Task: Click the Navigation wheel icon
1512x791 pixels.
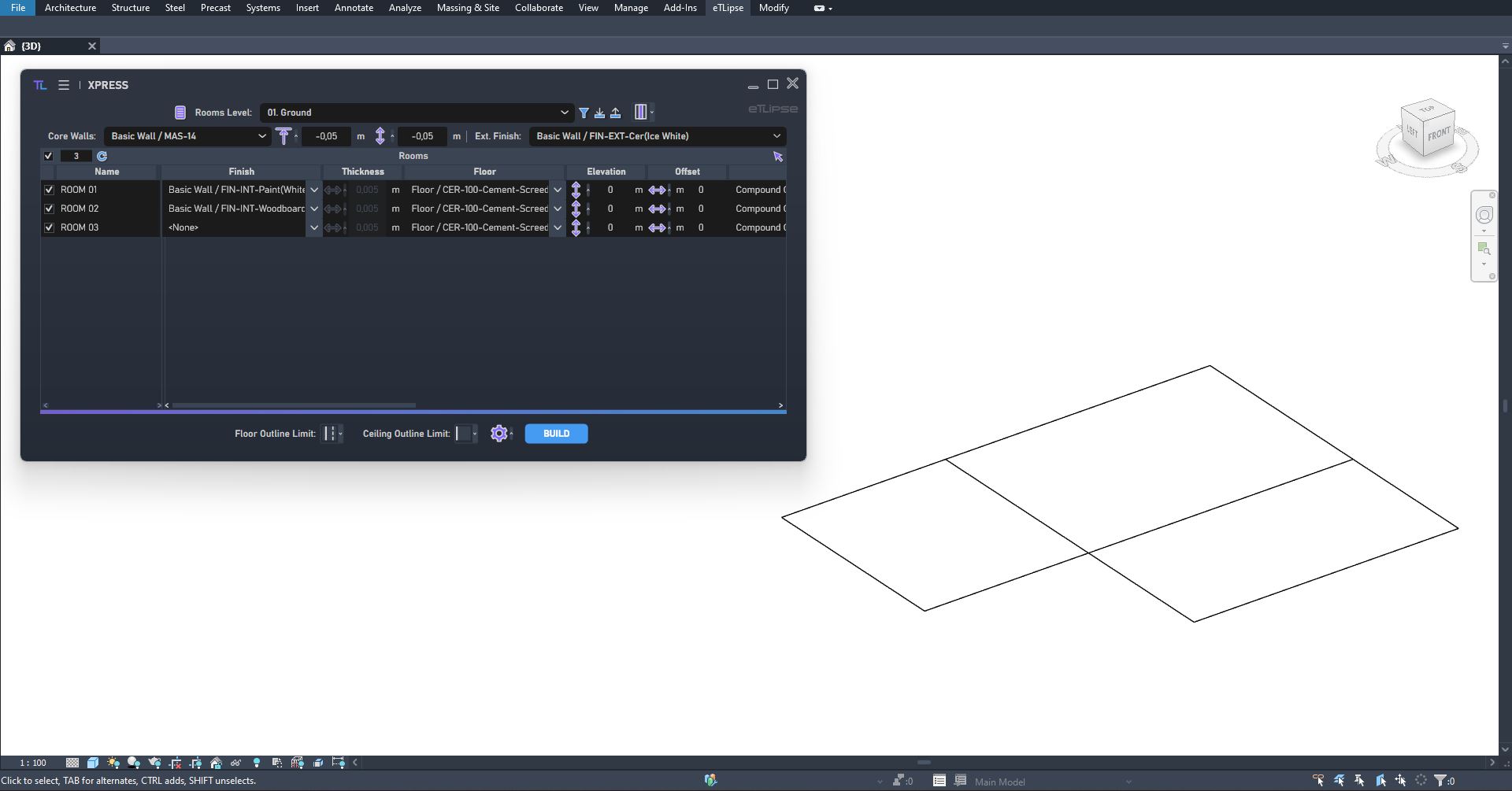Action: (1484, 215)
